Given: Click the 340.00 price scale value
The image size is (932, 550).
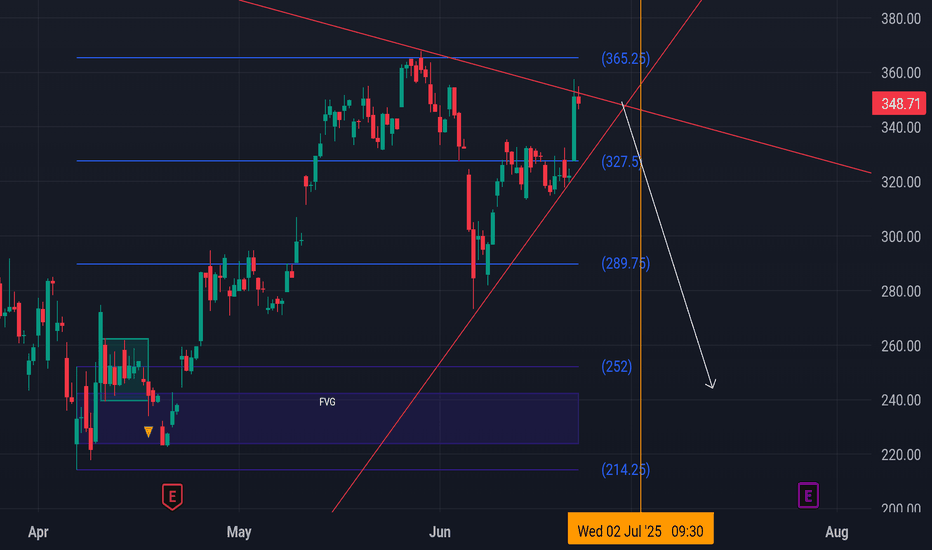Looking at the screenshot, I should [900, 128].
